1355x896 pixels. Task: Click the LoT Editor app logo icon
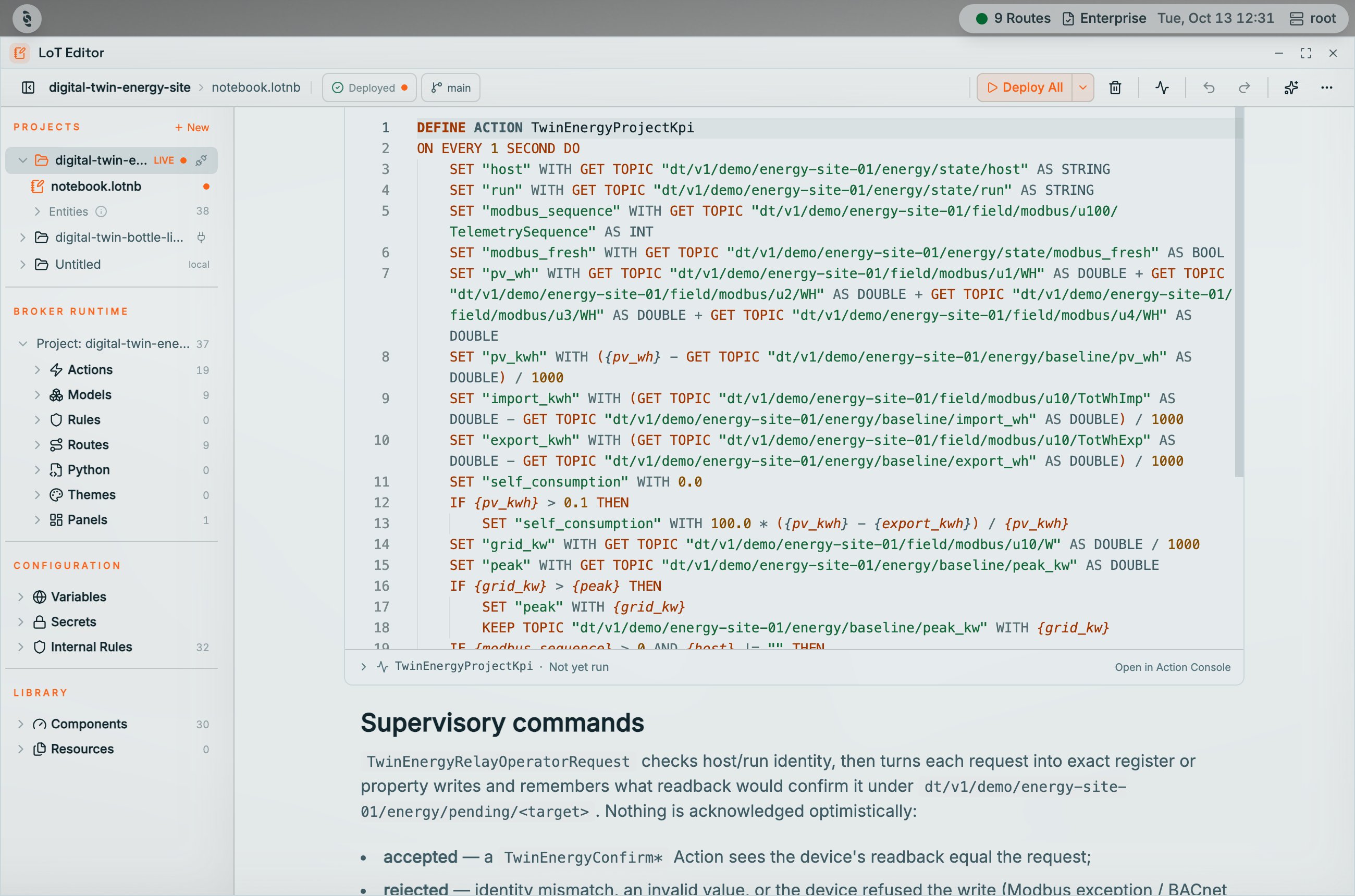point(20,53)
